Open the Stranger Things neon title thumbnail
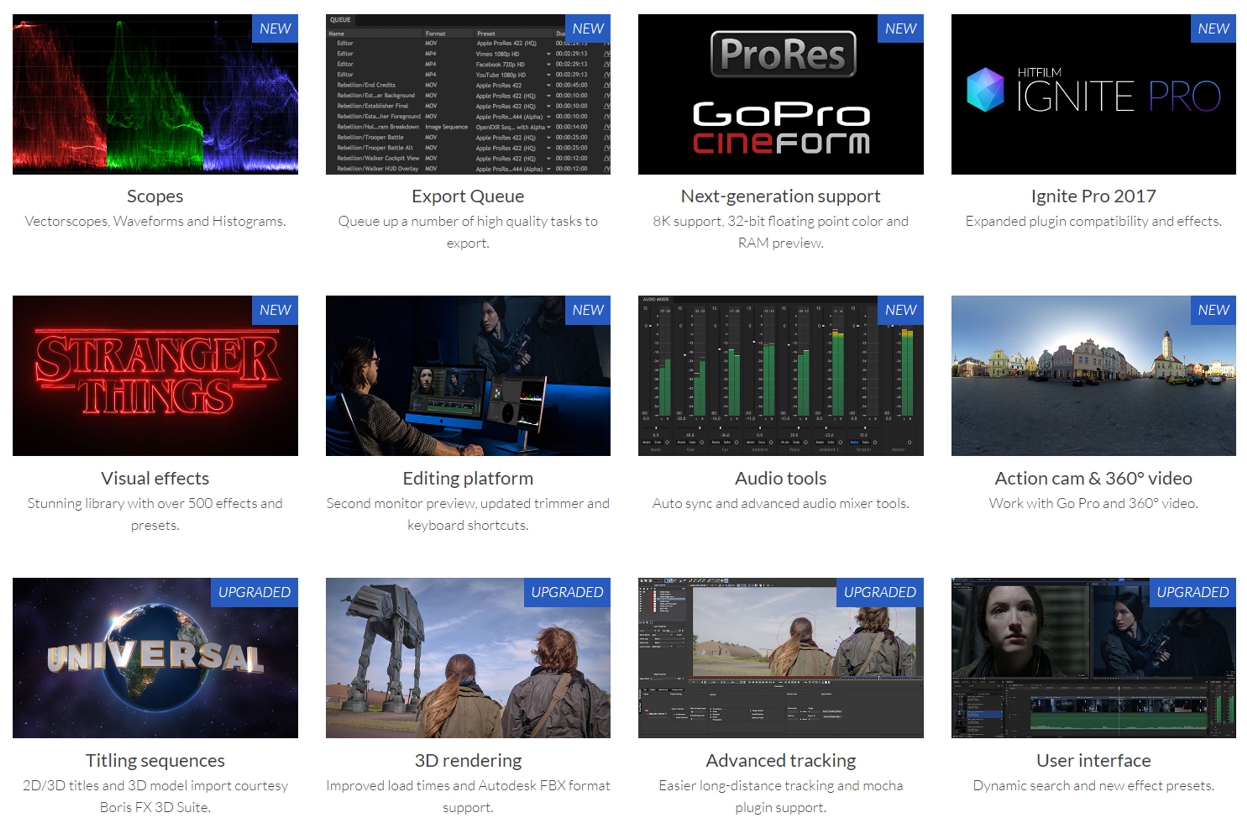This screenshot has width=1247, height=829. [155, 376]
